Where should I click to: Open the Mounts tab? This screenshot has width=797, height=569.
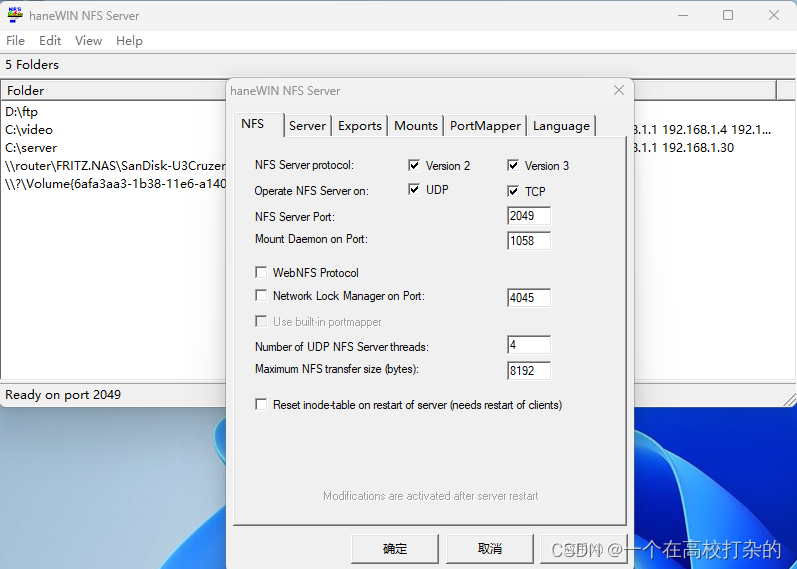(x=415, y=126)
